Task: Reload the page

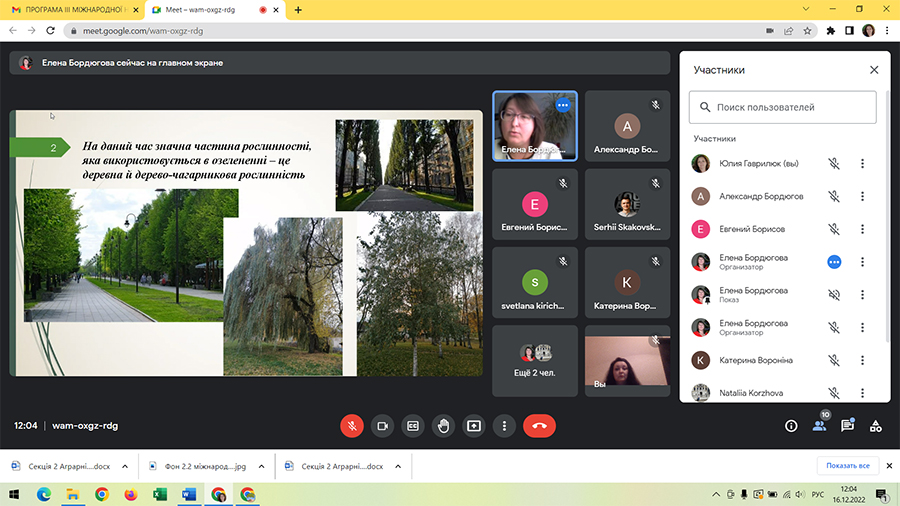Action: pos(51,30)
